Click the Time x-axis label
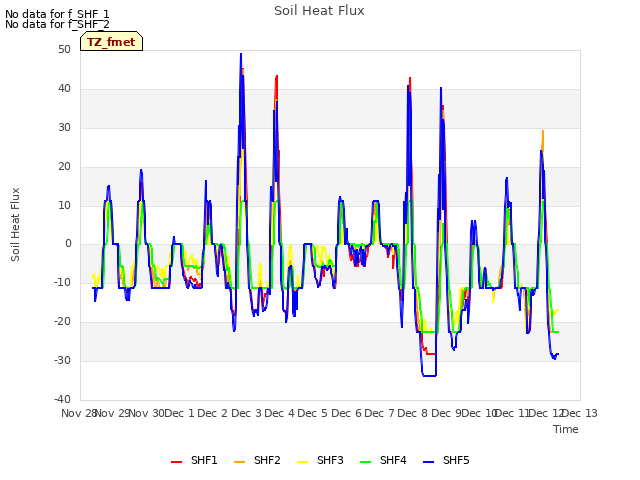Image resolution: width=640 pixels, height=480 pixels. click(566, 429)
